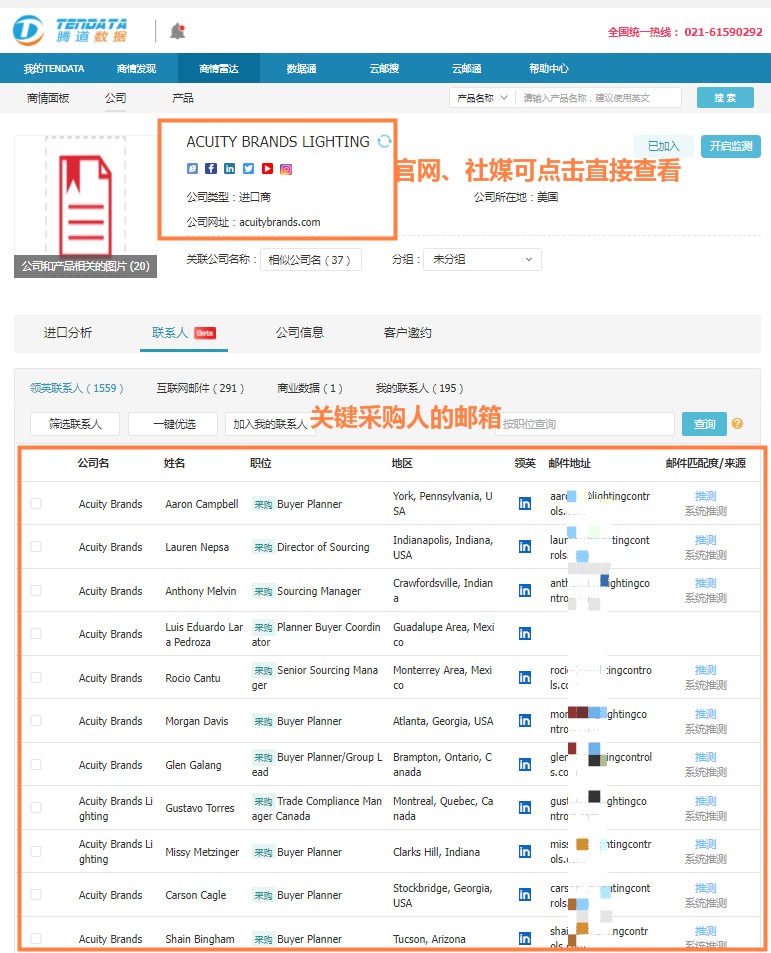
Task: Check the Anthony Melvin row checkbox
Action: [x=36, y=590]
